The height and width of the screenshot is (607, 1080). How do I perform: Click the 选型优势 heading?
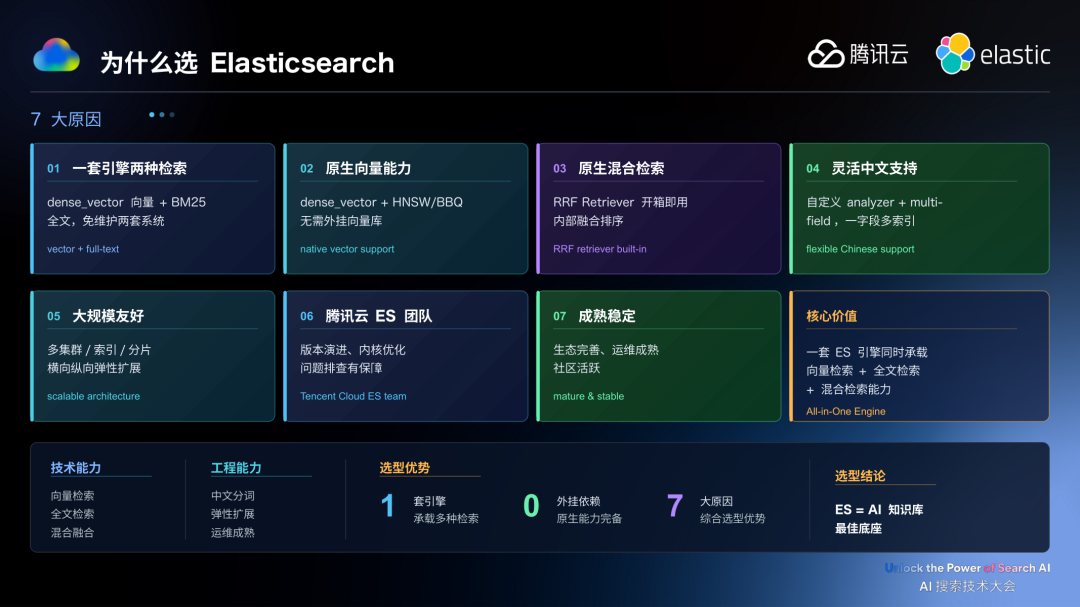[405, 468]
